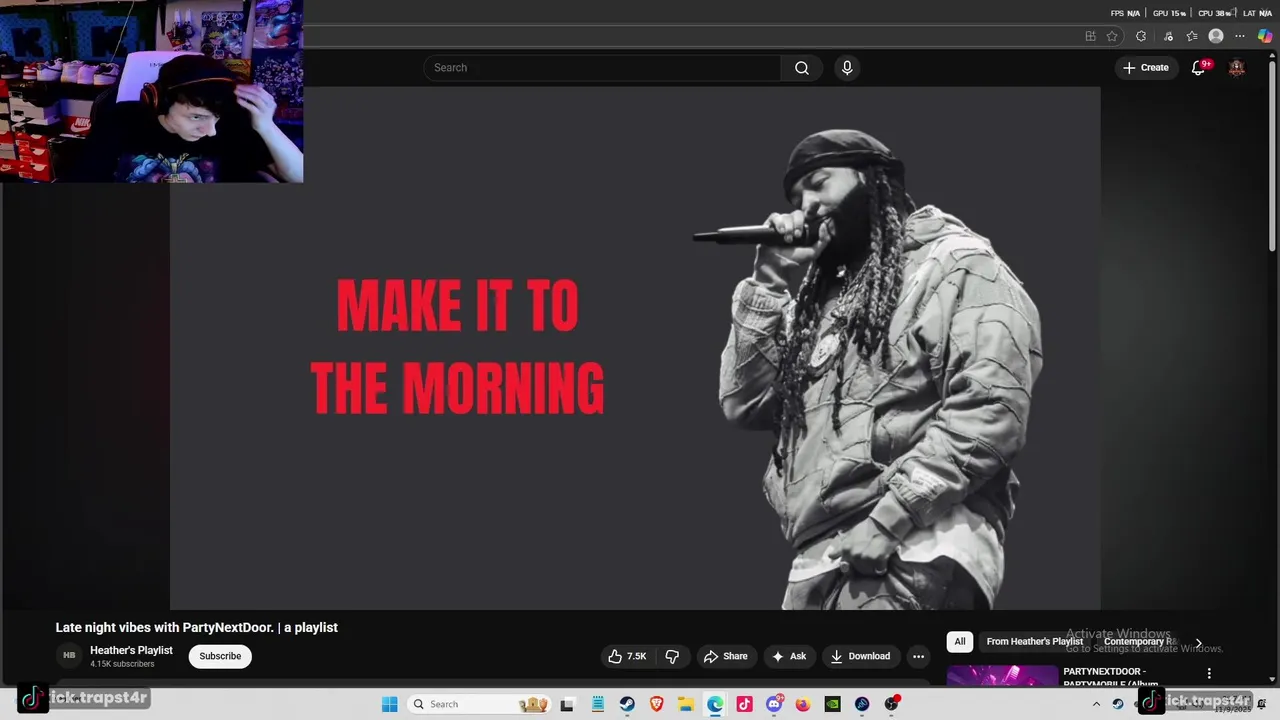The image size is (1280, 720).
Task: Open Copilot sidebar icon
Action: [1265, 36]
